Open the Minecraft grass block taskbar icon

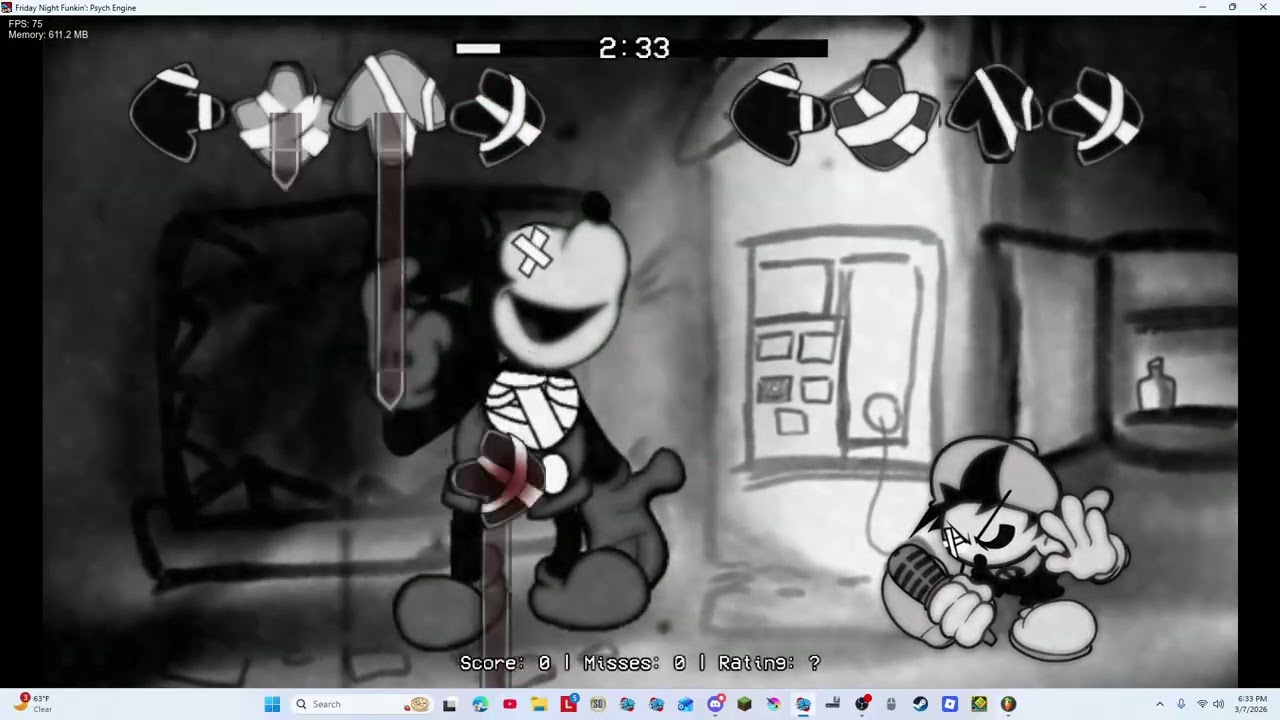click(744, 704)
